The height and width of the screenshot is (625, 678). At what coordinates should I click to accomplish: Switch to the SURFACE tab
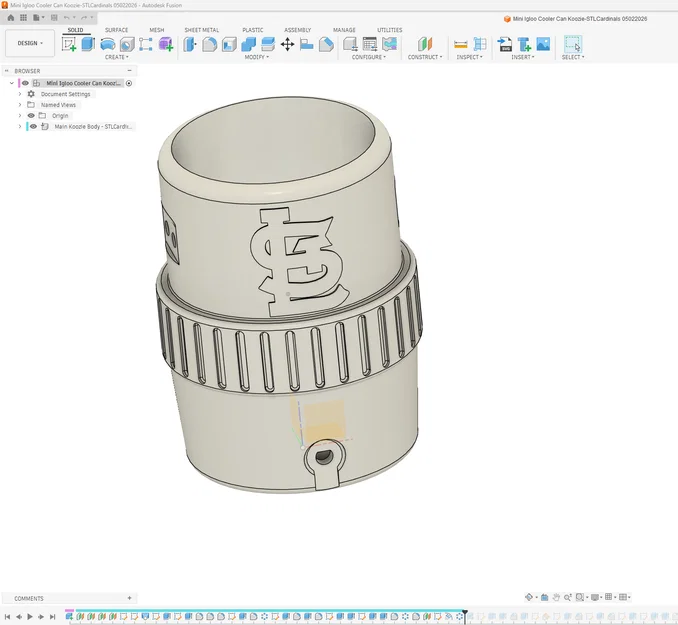coord(116,30)
